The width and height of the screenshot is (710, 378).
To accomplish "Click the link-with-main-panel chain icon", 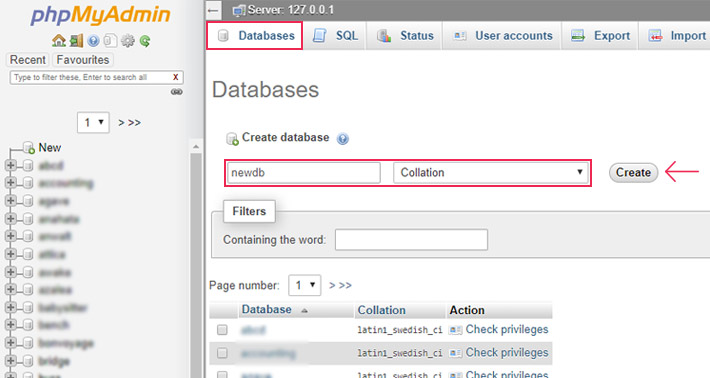I will click(x=177, y=92).
